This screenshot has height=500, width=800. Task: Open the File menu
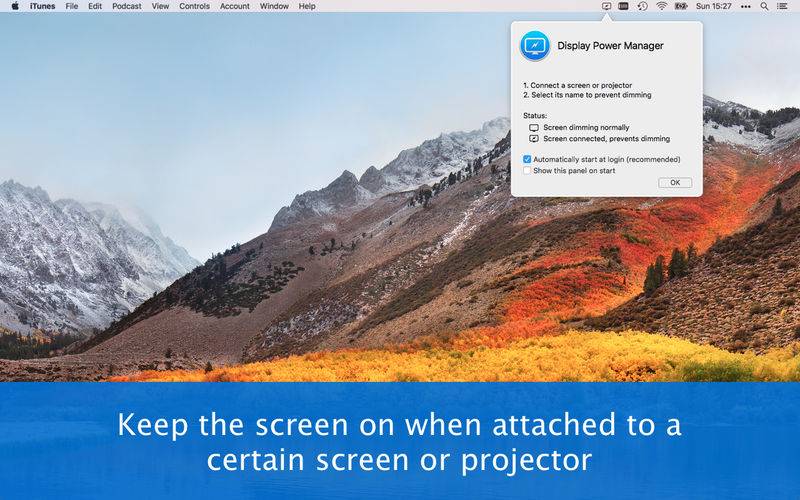point(72,6)
